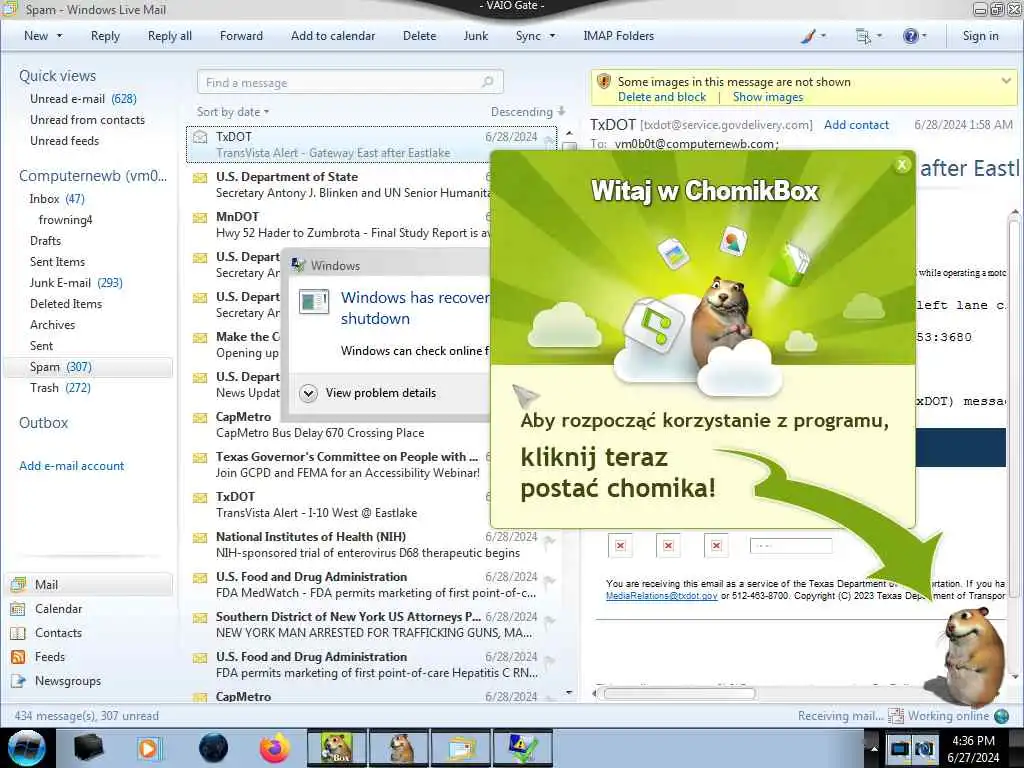The width and height of the screenshot is (1024, 768).
Task: Open the Sort by date dropdown
Action: click(233, 112)
